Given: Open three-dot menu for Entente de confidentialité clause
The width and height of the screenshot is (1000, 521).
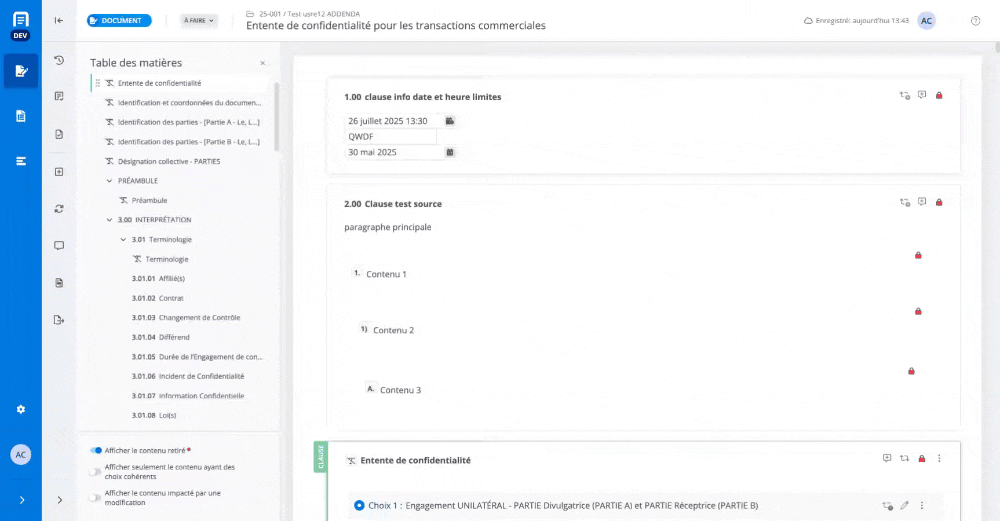Looking at the screenshot, I should point(939,458).
